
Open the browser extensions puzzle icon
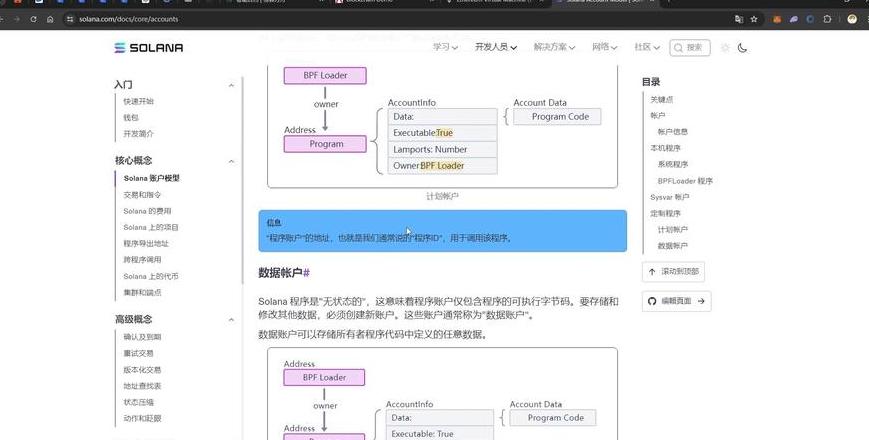tap(827, 19)
